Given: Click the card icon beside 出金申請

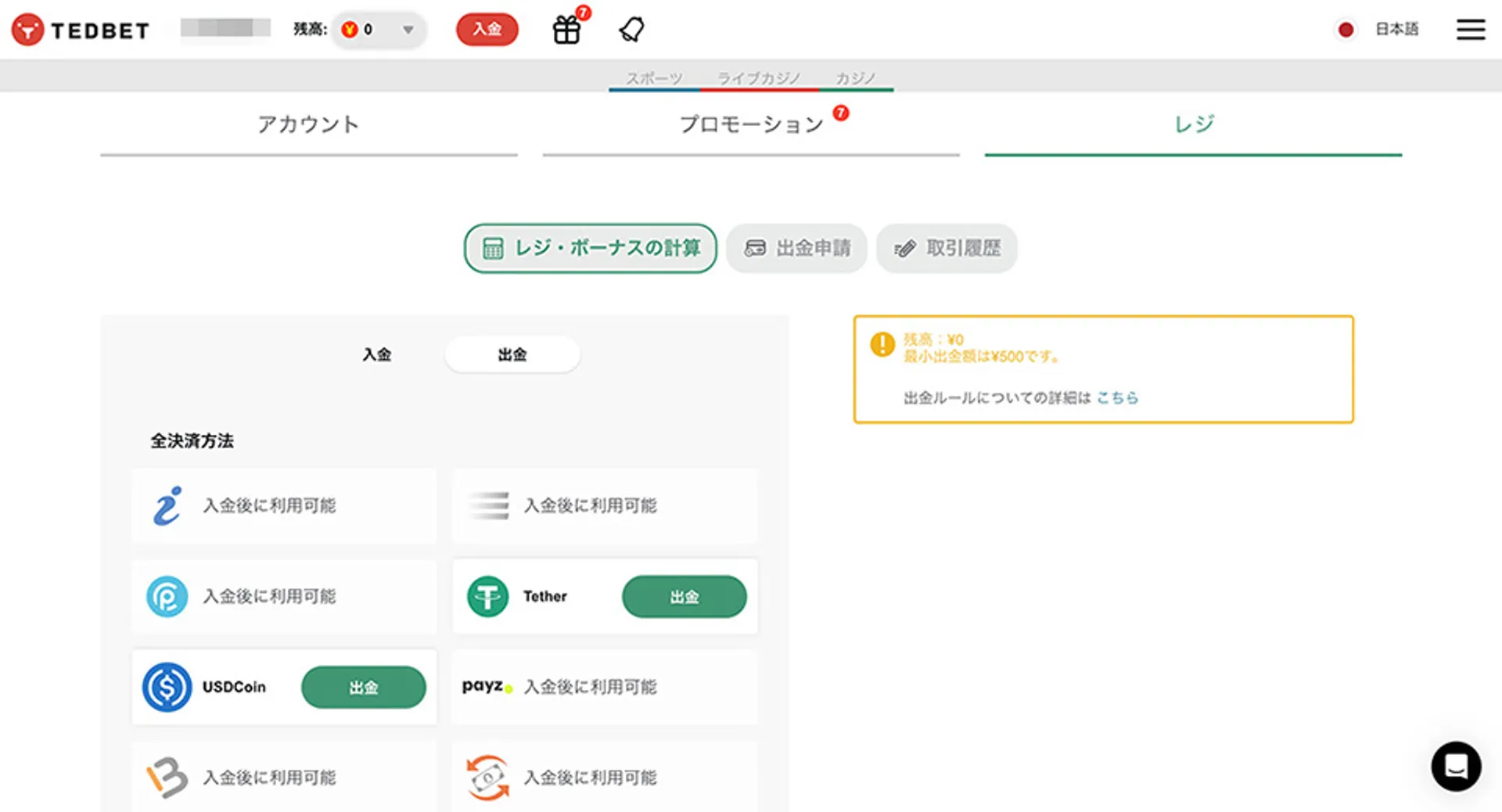Looking at the screenshot, I should (755, 249).
